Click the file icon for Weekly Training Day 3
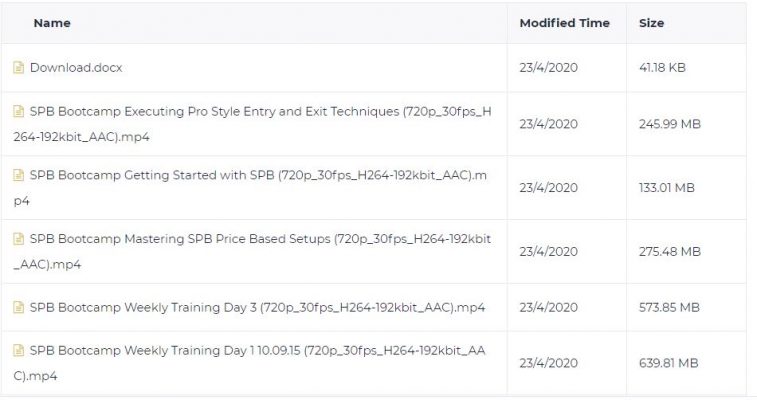This screenshot has width=757, height=400. (x=18, y=307)
